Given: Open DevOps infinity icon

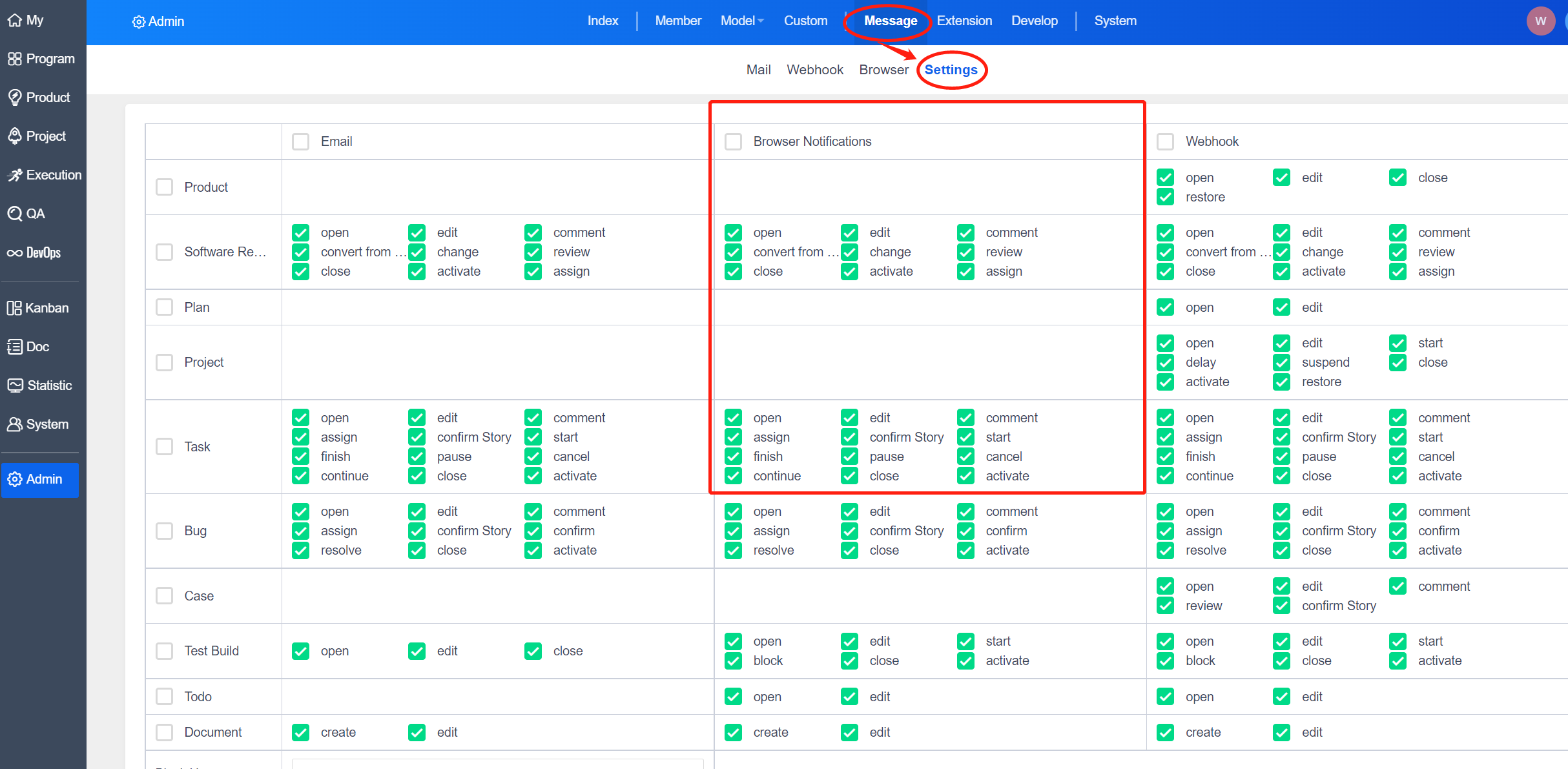Looking at the screenshot, I should [x=15, y=252].
